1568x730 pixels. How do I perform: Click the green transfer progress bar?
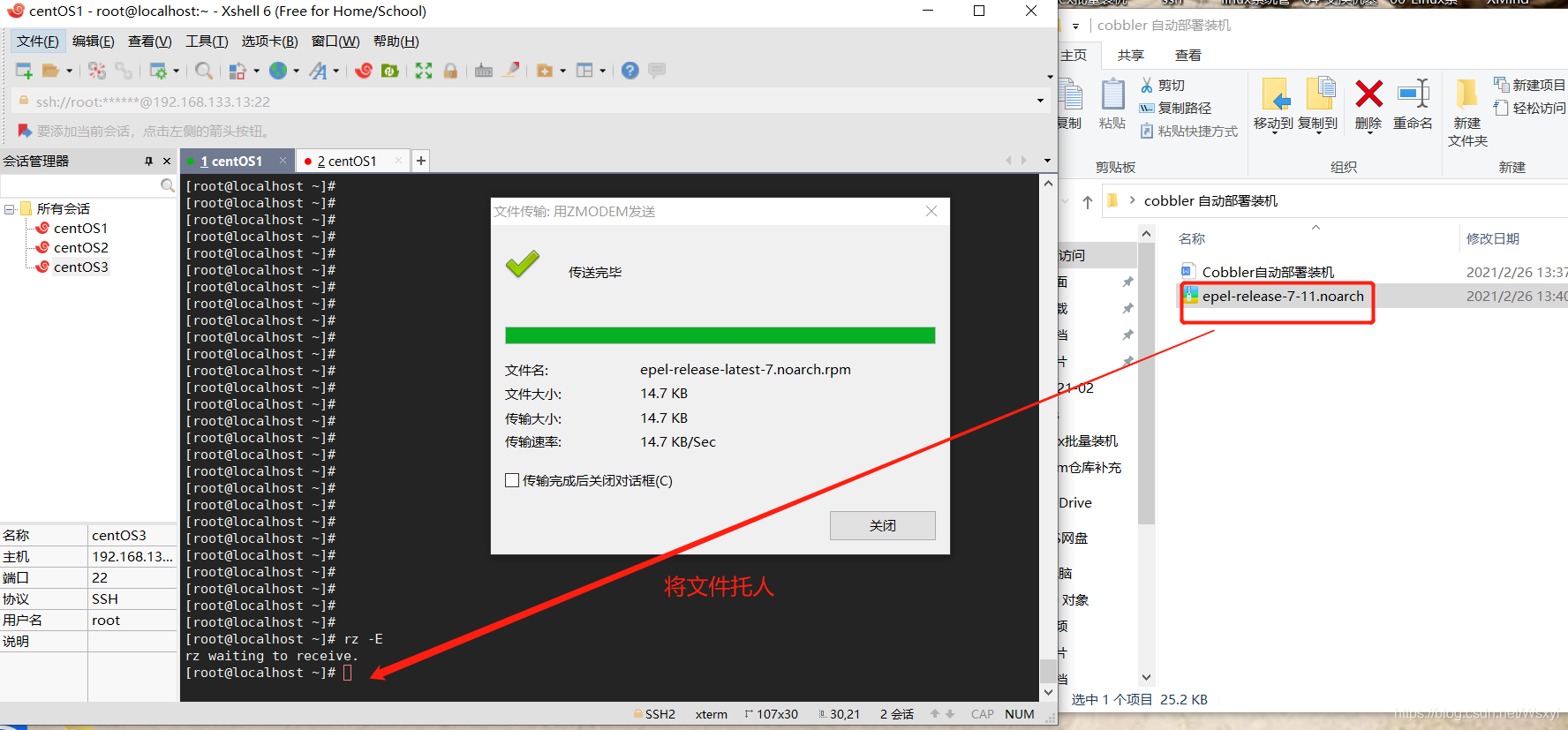tap(720, 335)
